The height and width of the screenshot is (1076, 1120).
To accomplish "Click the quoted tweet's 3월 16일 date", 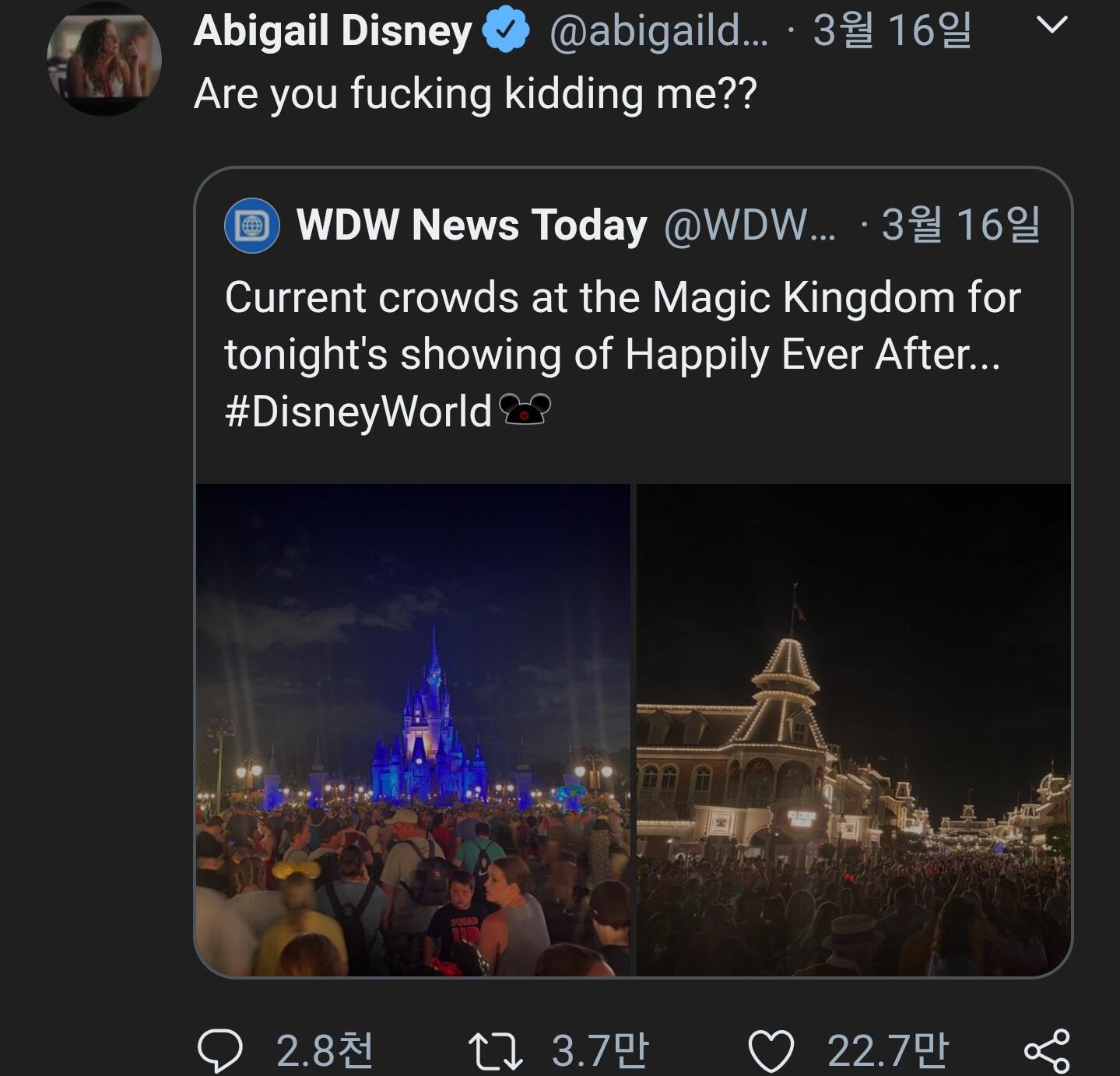I will pos(960,225).
